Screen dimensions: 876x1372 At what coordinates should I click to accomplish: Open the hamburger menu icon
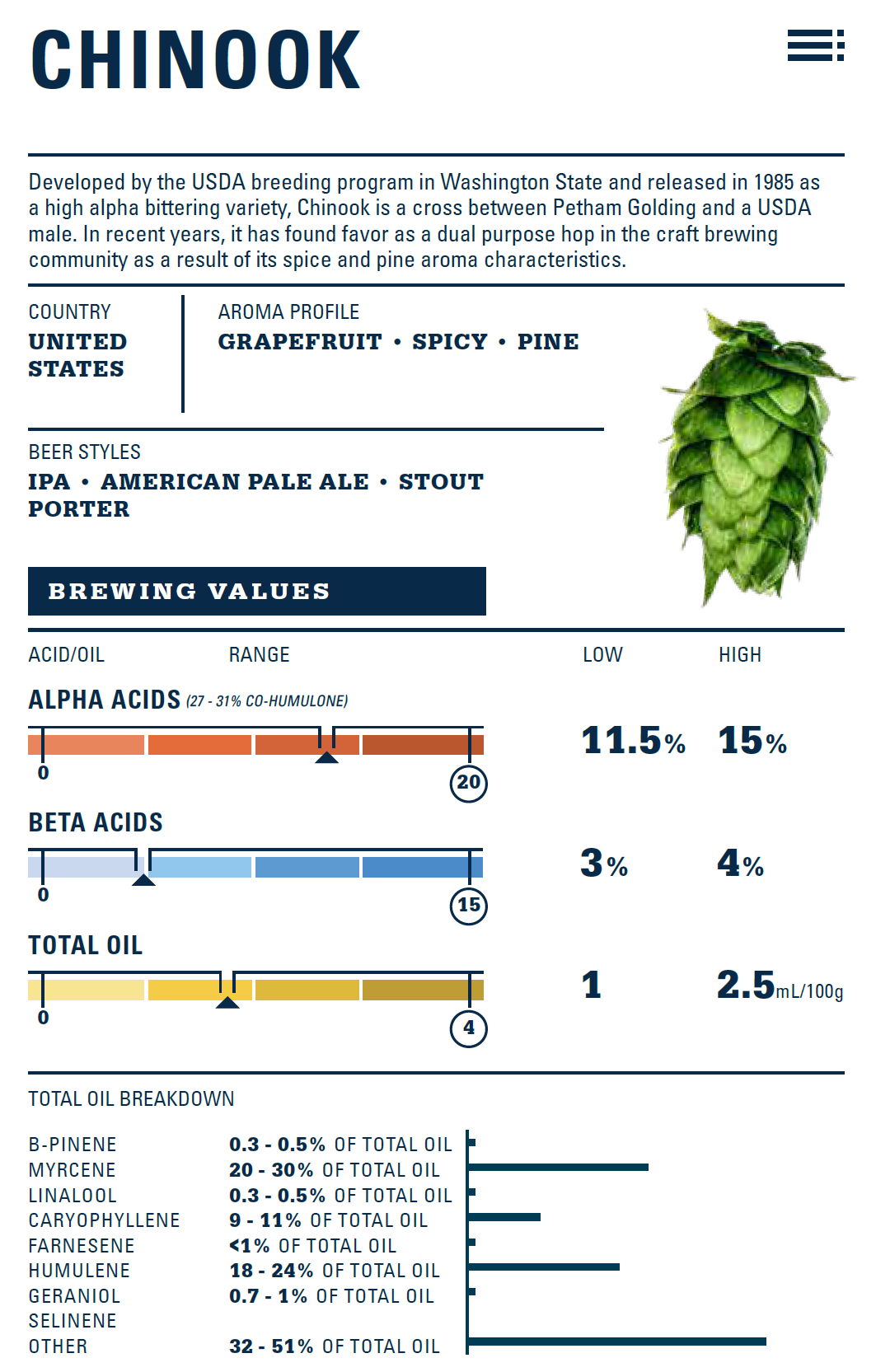[x=815, y=46]
